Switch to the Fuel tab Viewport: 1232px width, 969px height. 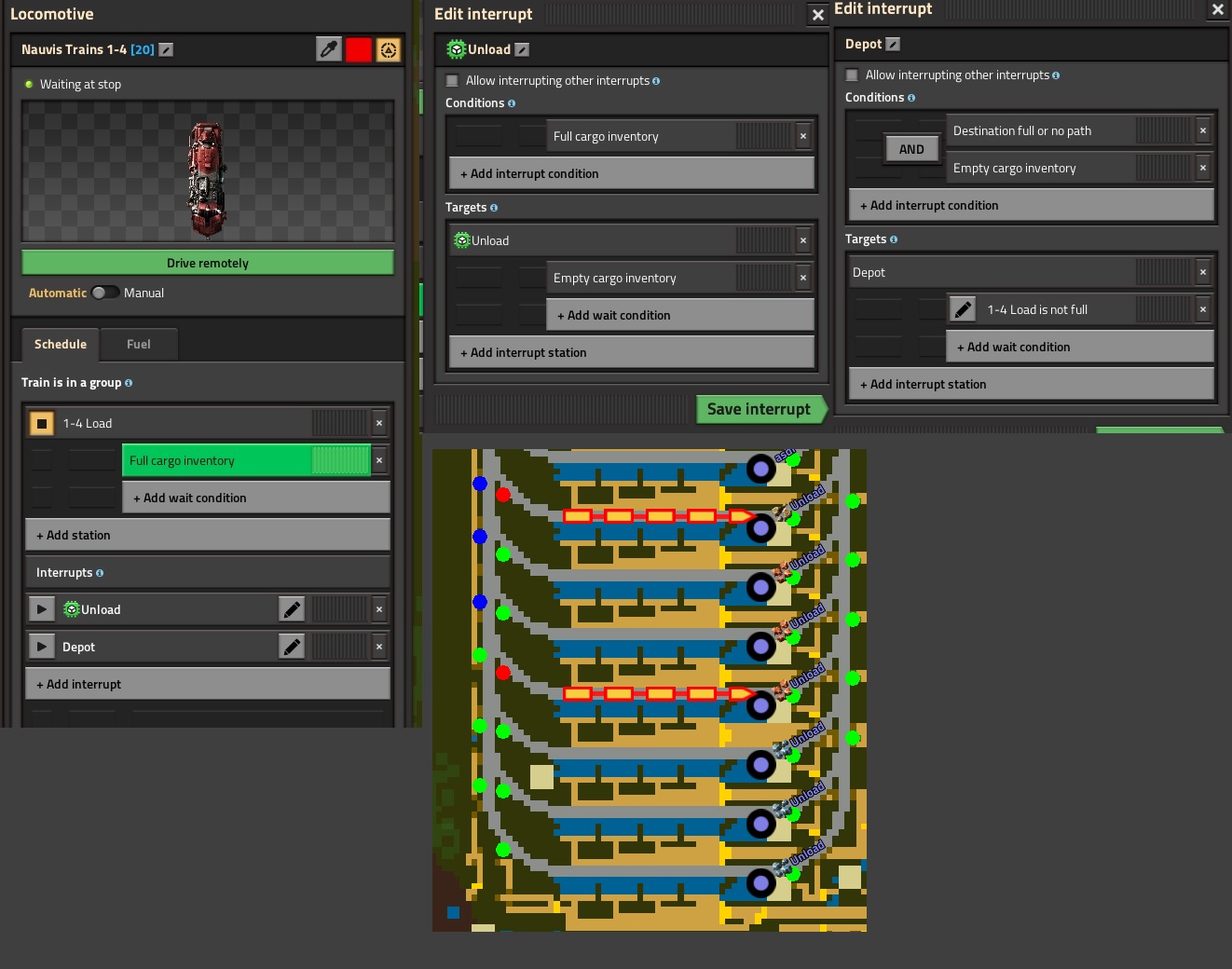click(139, 344)
